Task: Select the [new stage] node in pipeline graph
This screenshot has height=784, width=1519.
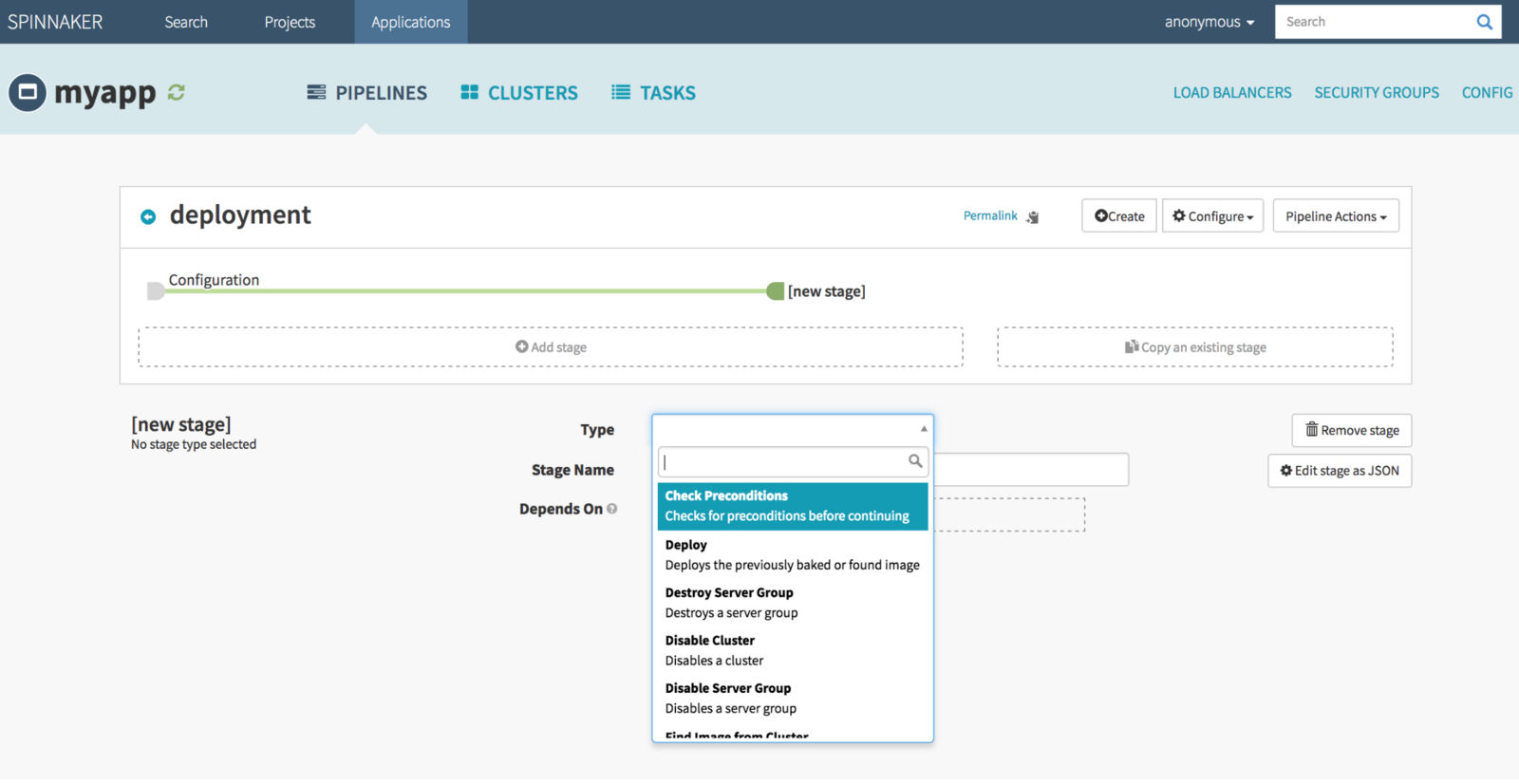Action: tap(776, 291)
